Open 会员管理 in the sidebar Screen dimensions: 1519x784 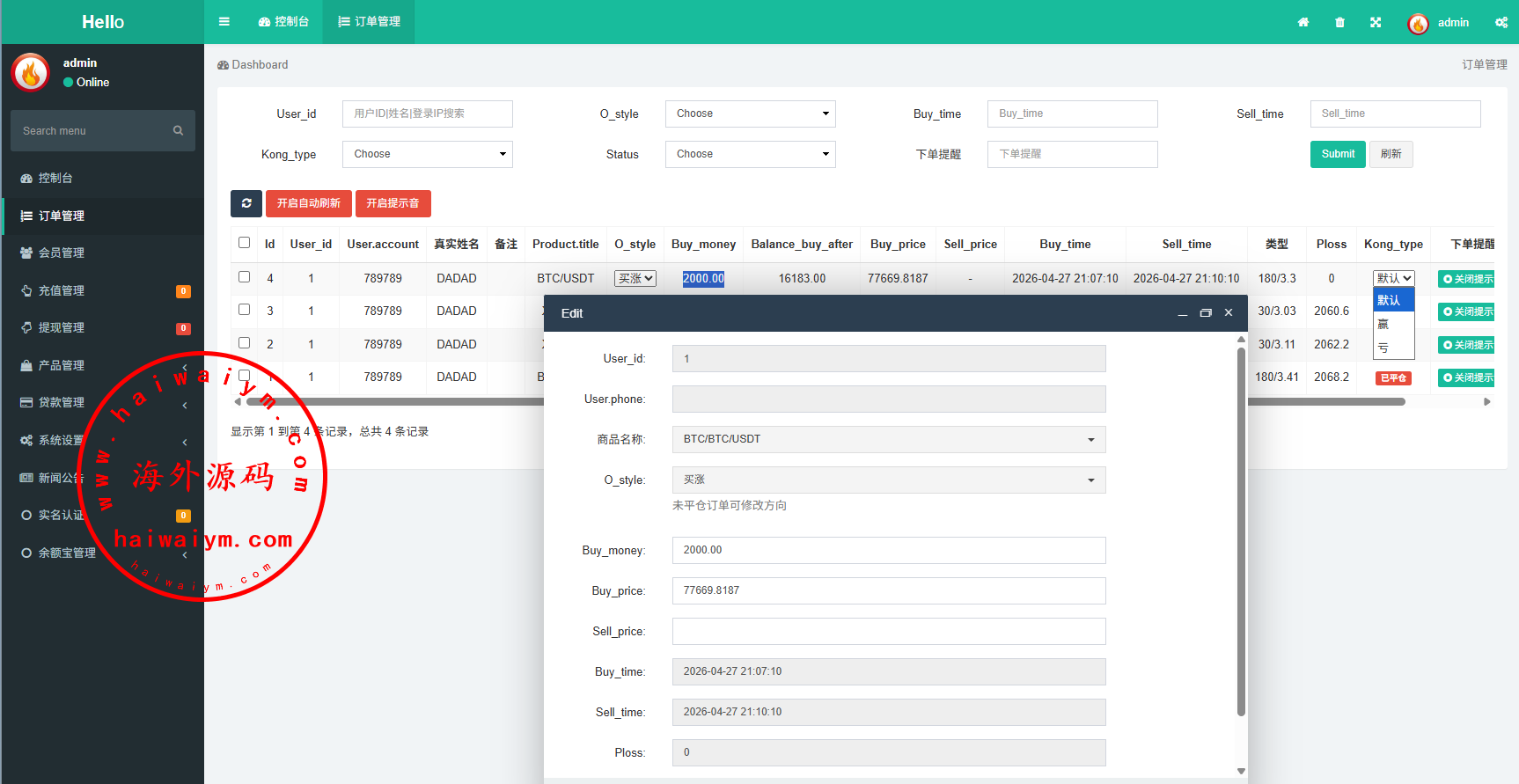[x=62, y=253]
